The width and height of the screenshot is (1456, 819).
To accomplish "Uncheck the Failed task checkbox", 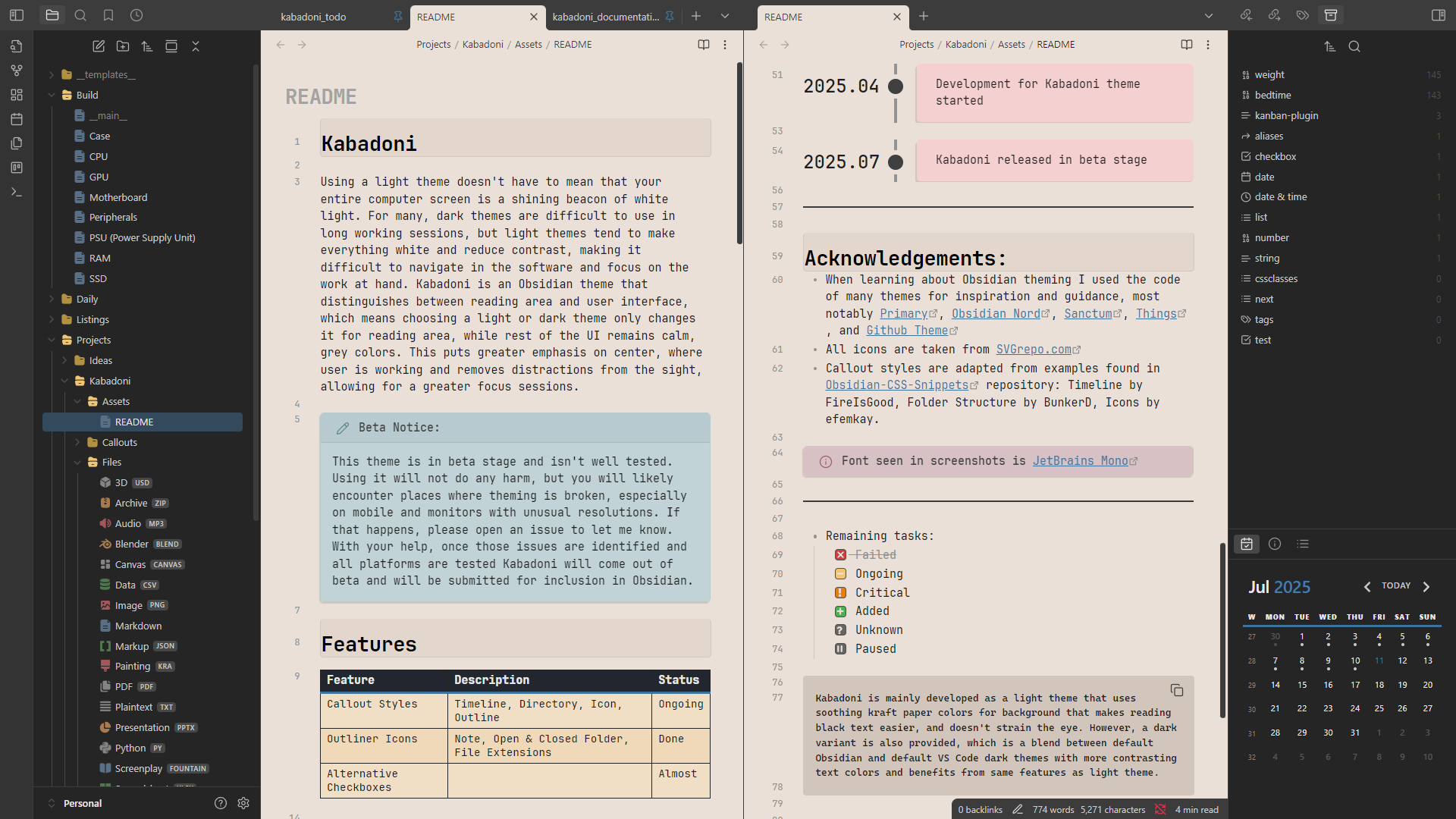I will click(840, 555).
